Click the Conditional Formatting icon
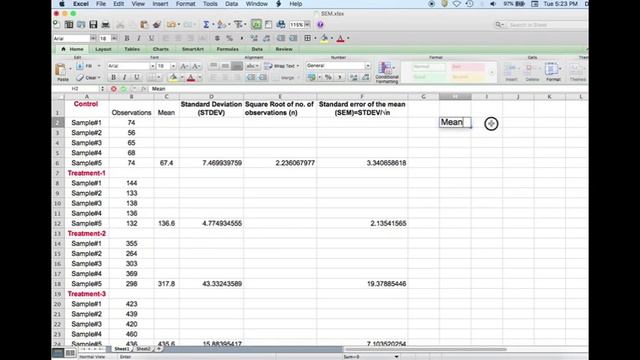 pos(386,73)
